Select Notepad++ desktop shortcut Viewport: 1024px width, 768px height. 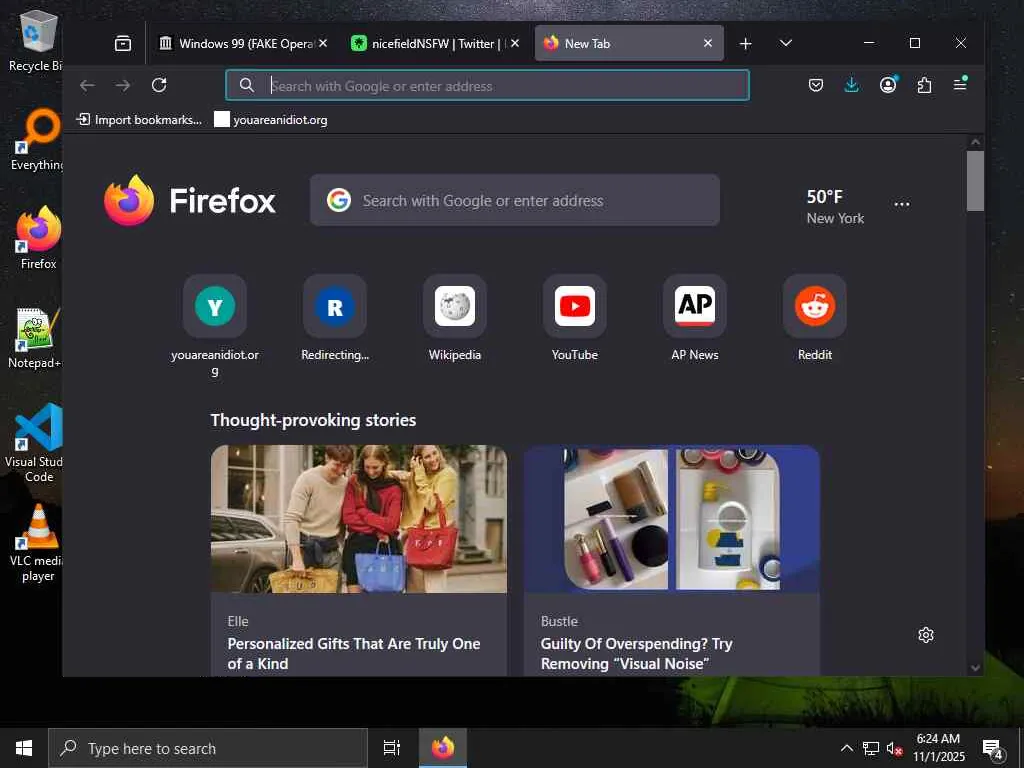pos(35,338)
